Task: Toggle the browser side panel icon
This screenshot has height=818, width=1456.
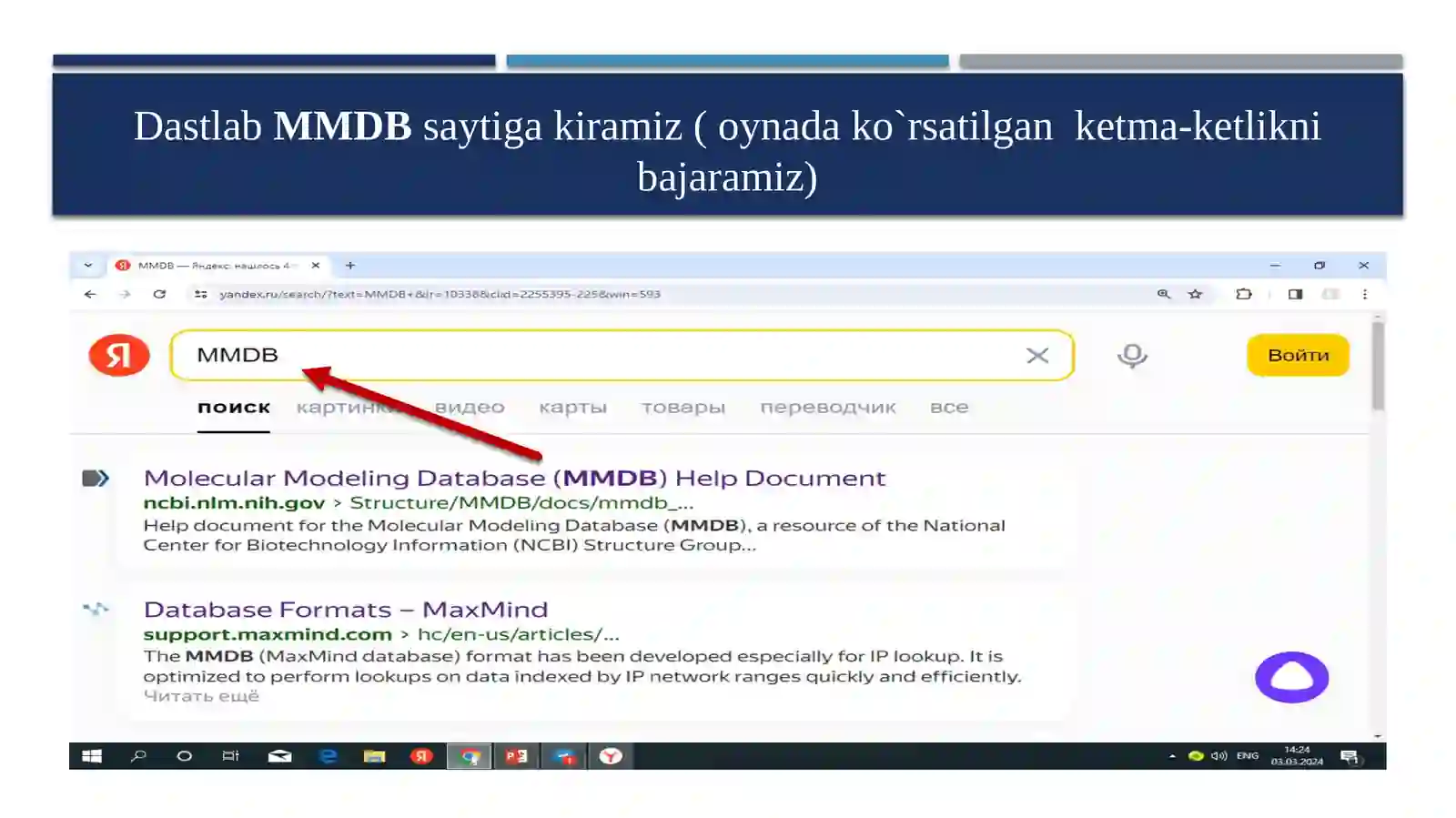Action: pos(1295,294)
